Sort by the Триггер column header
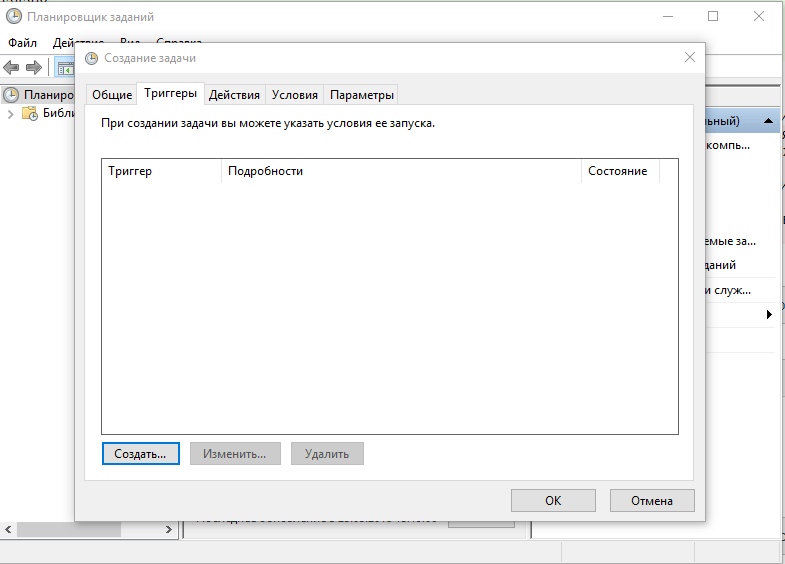The height and width of the screenshot is (564, 785). [x=161, y=171]
